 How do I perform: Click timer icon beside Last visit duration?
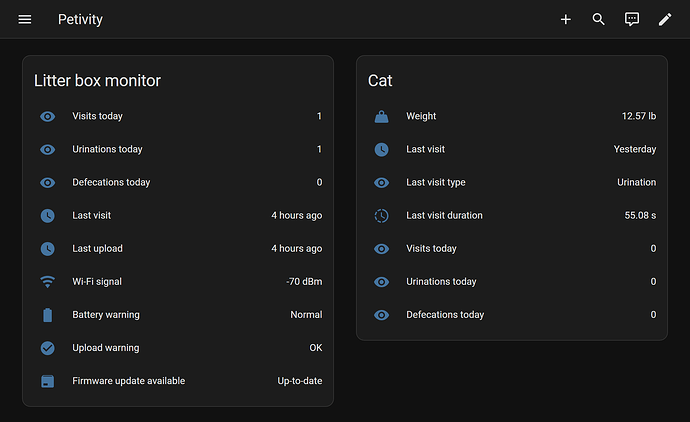(382, 216)
